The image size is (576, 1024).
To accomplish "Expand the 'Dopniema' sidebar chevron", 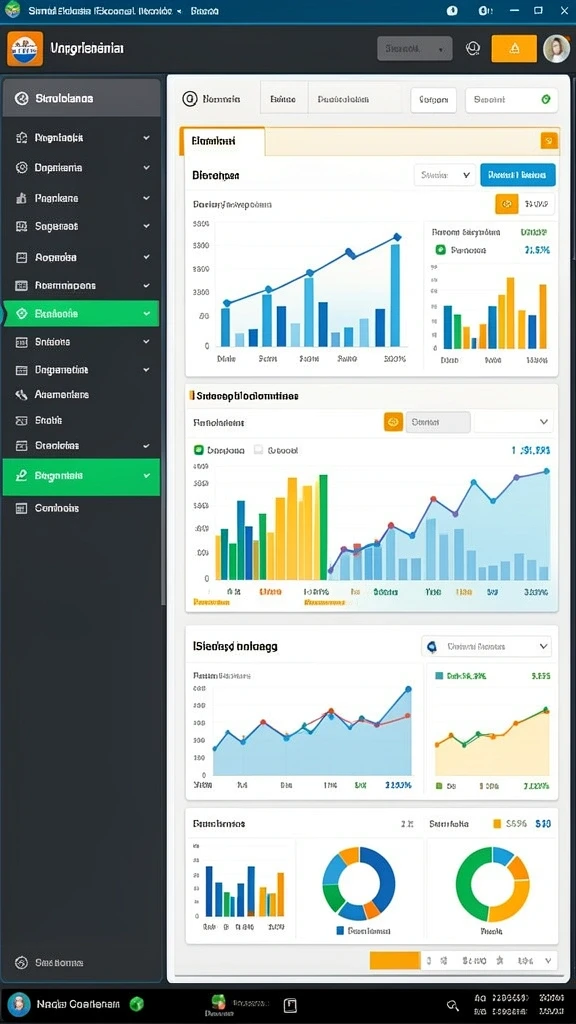I will pos(146,168).
